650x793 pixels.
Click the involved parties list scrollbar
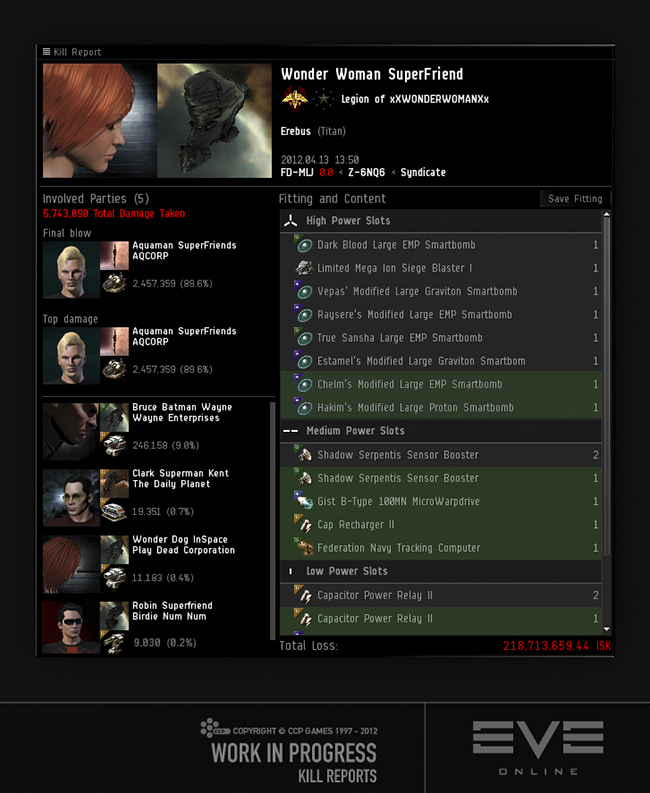coord(273,520)
